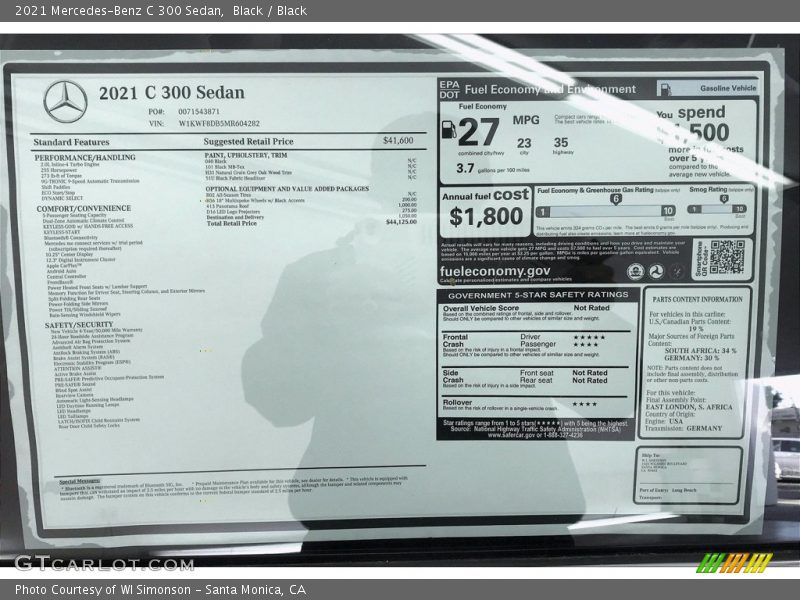
Task: Click the large 27 combined MPG figure
Action: point(479,132)
